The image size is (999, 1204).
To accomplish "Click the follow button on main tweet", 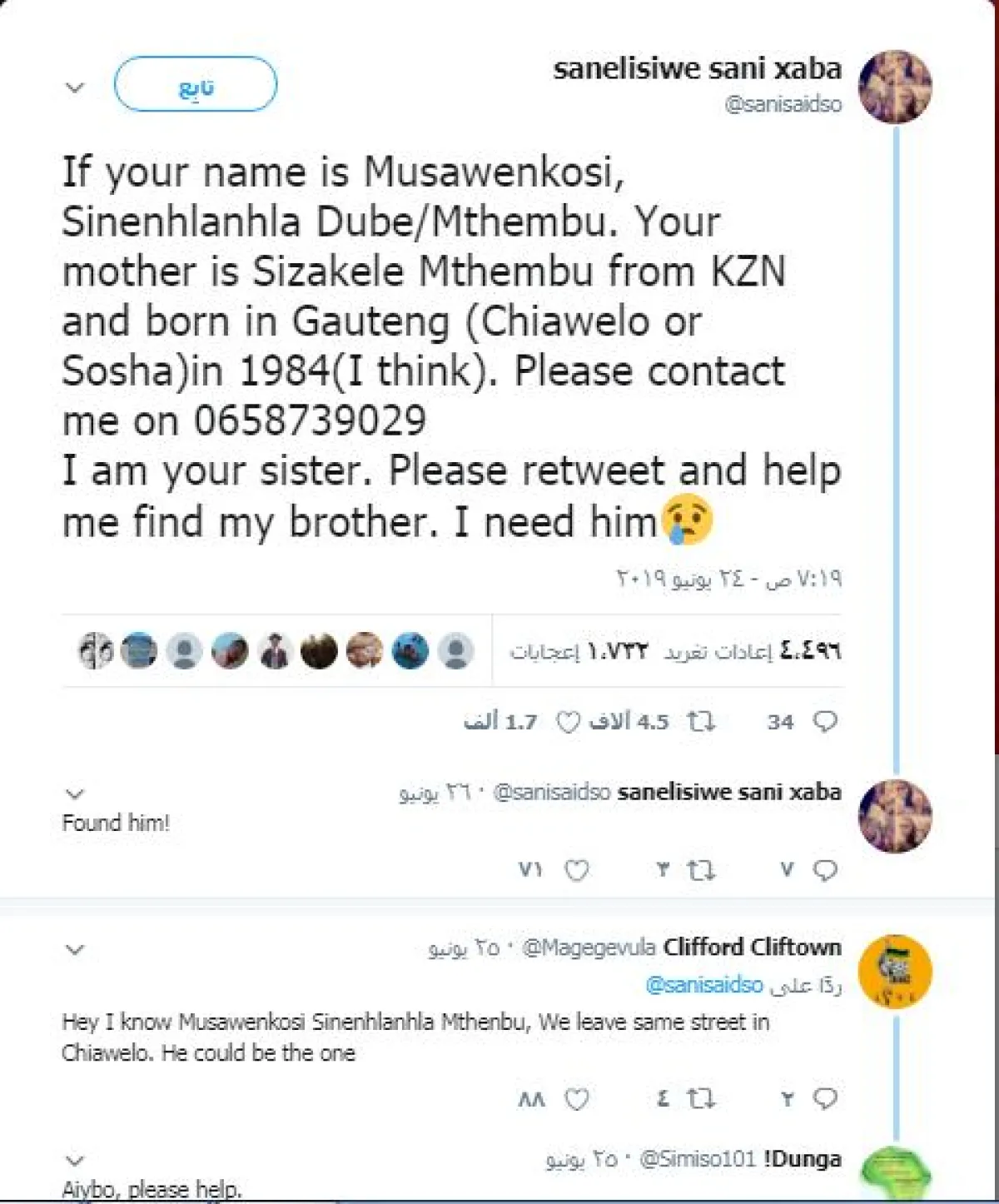I will pyautogui.click(x=195, y=85).
